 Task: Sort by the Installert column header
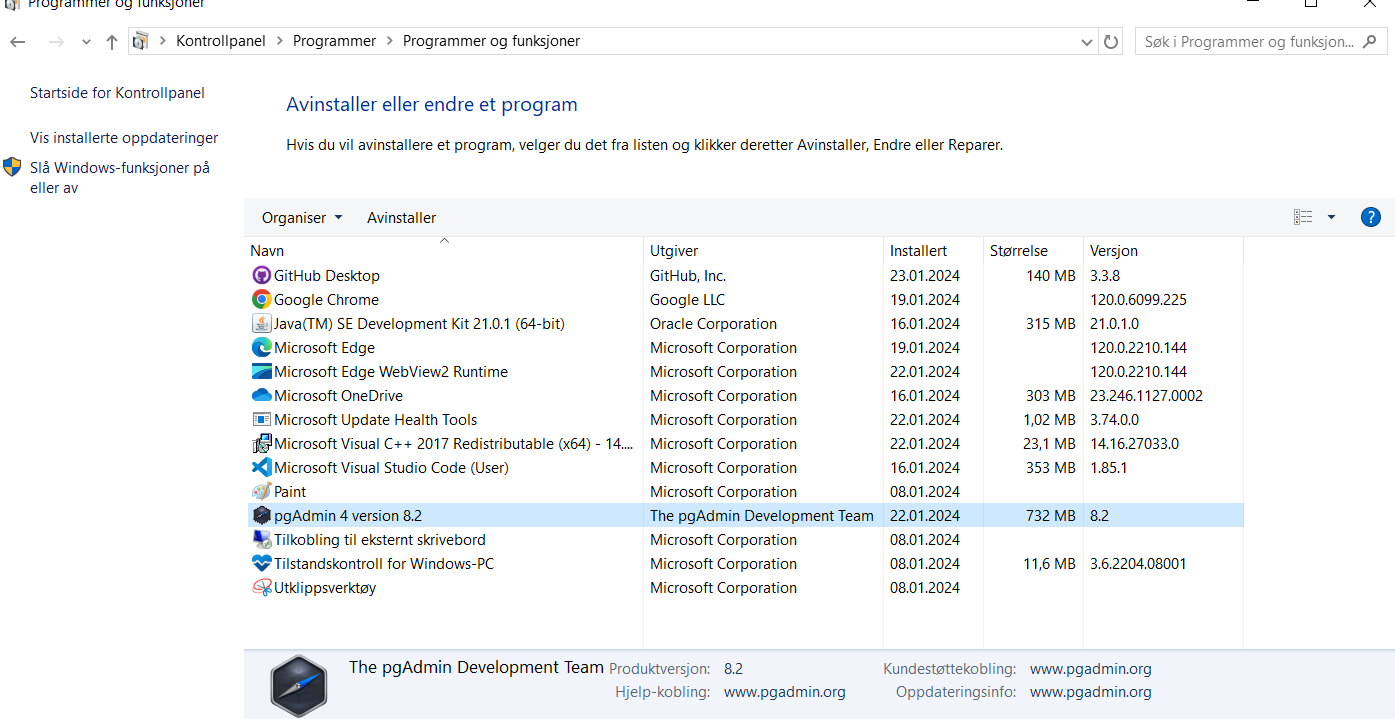coord(934,251)
